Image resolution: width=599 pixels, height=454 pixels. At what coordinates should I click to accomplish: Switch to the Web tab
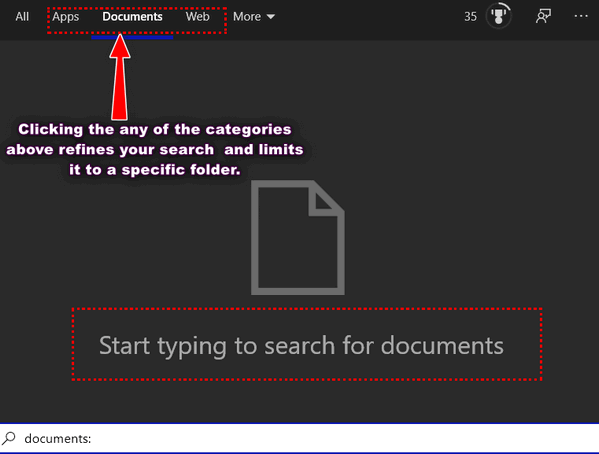coord(198,16)
